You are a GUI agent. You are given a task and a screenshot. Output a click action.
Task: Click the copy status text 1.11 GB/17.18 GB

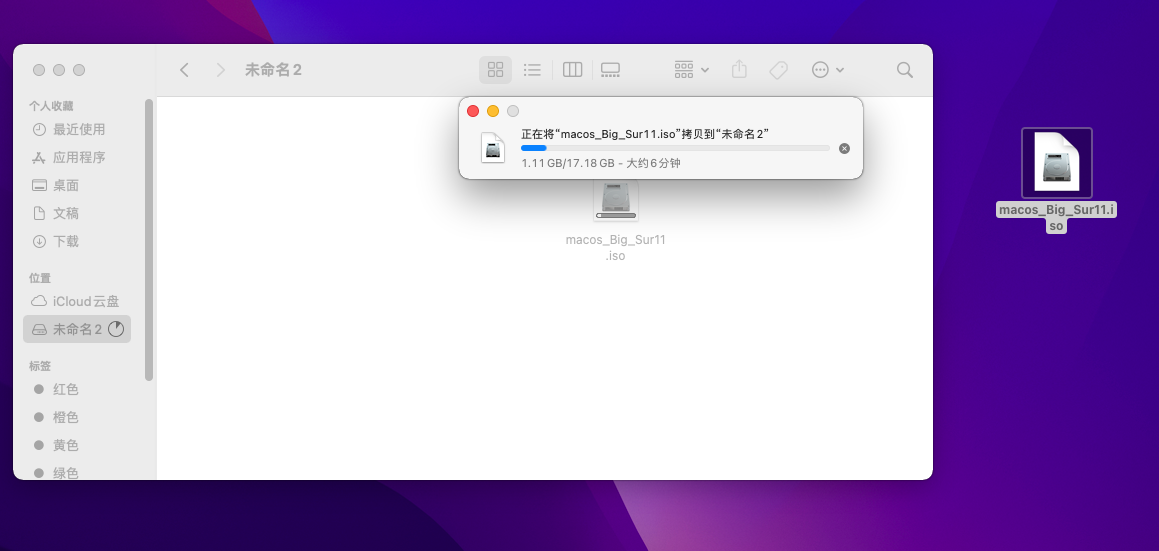tap(568, 163)
